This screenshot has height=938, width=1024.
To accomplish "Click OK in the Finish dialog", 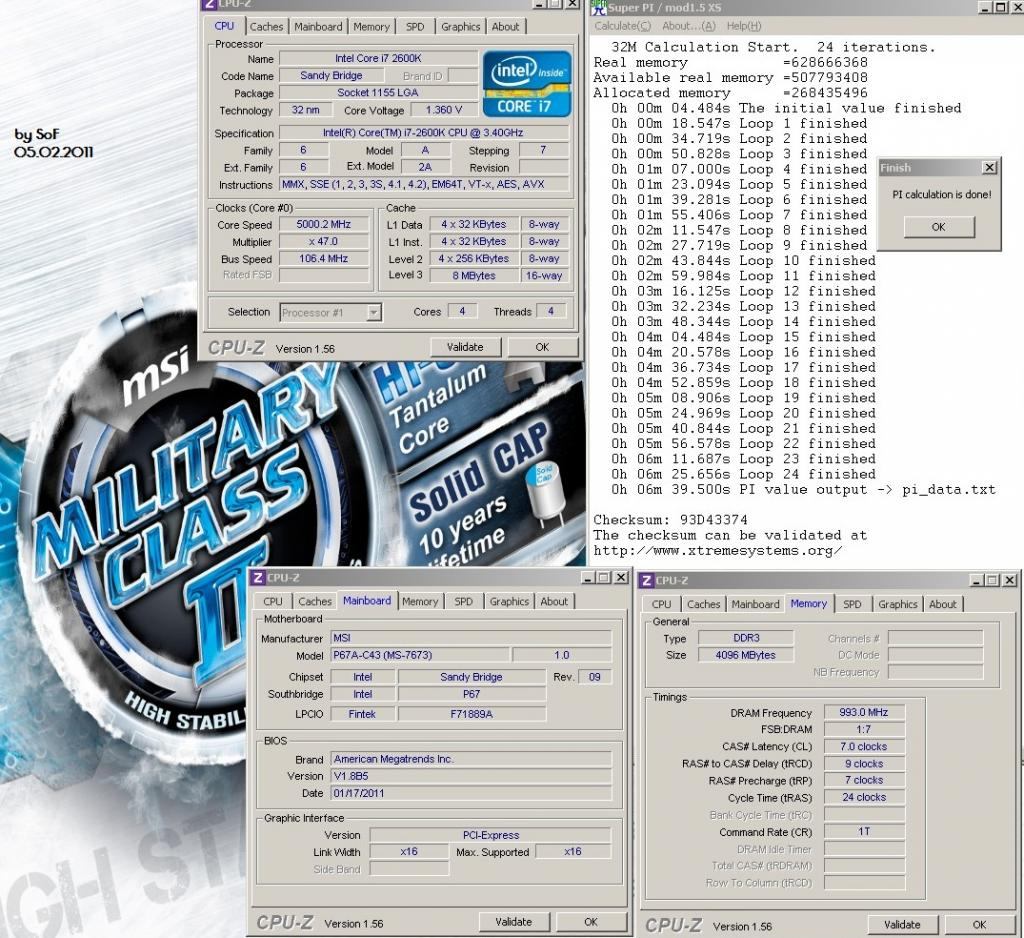I will click(938, 227).
